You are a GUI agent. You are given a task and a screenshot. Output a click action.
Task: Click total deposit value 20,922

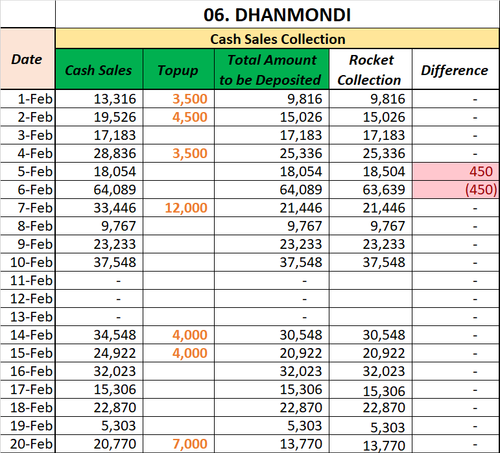click(271, 353)
